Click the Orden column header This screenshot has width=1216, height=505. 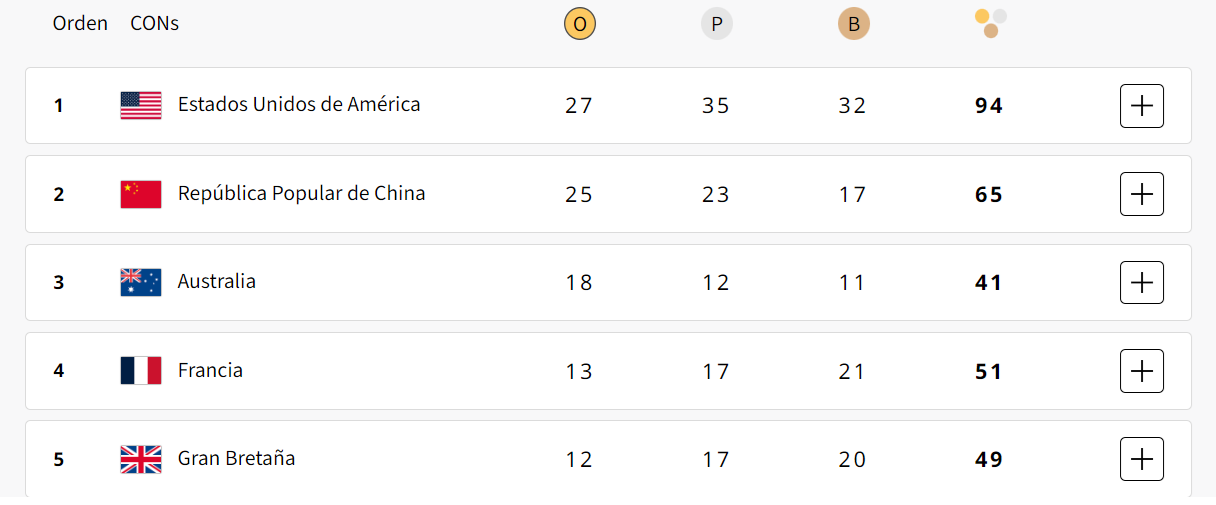80,23
